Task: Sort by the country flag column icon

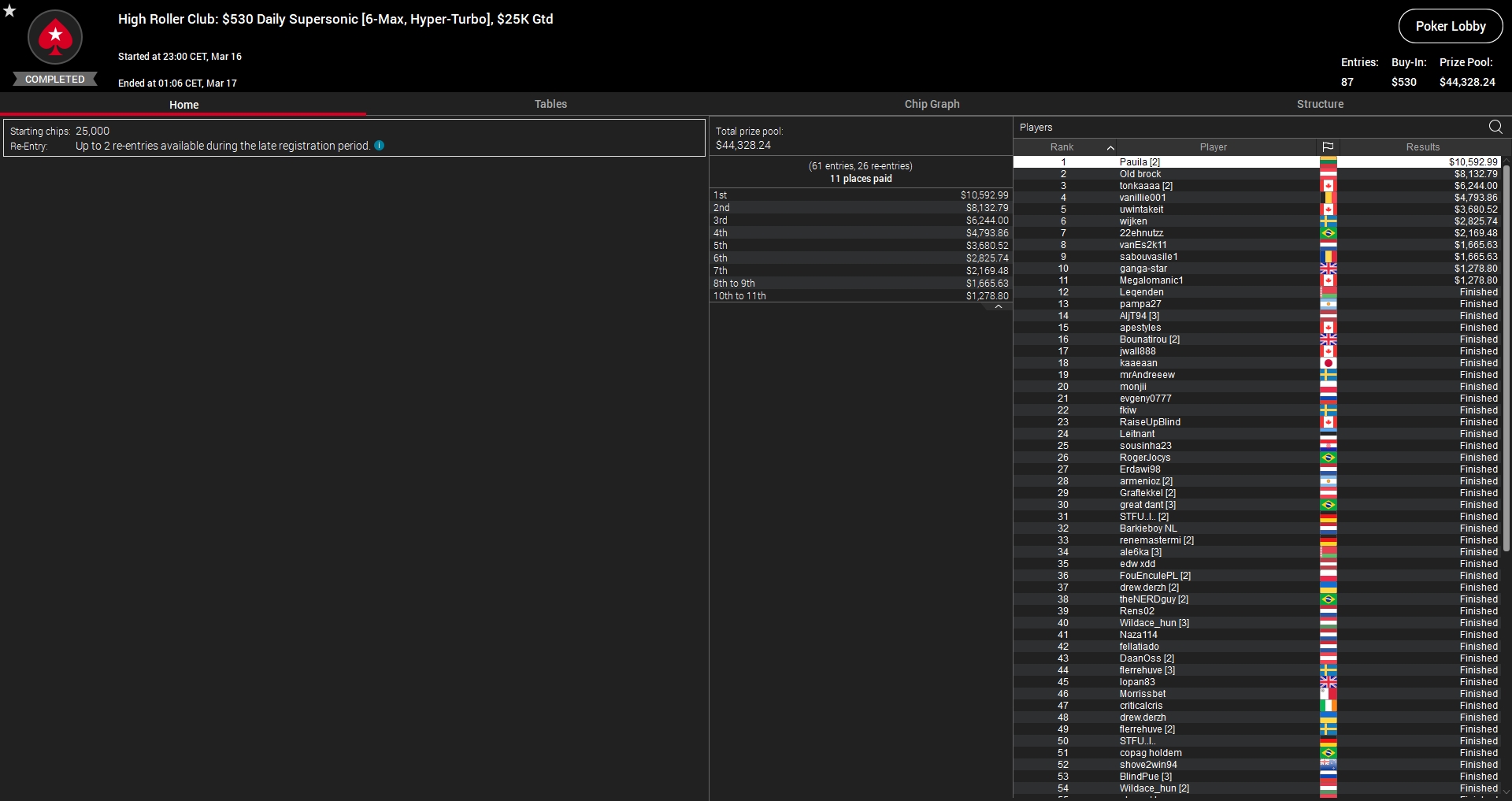Action: (x=1328, y=147)
